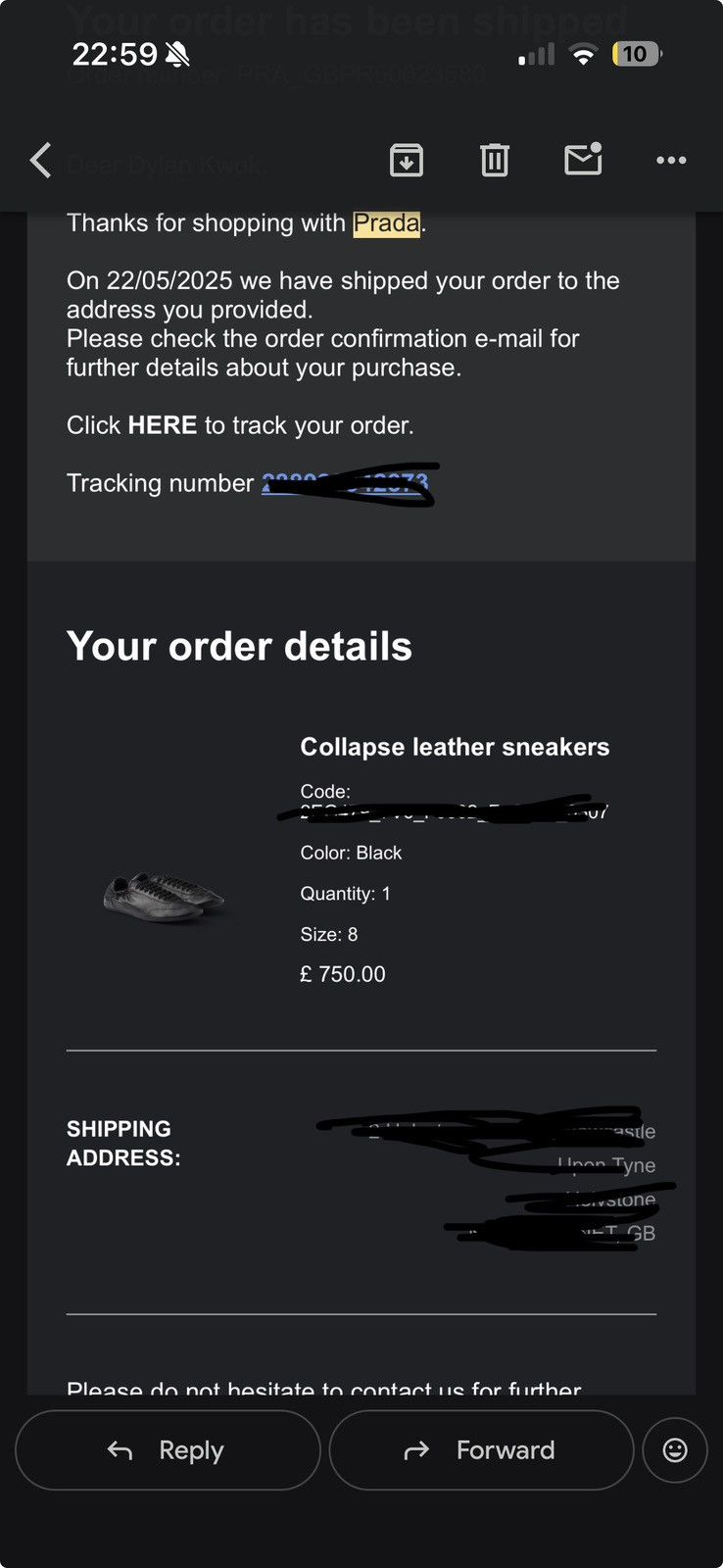
Task: Tap the highlighted Prada search term
Action: [387, 223]
